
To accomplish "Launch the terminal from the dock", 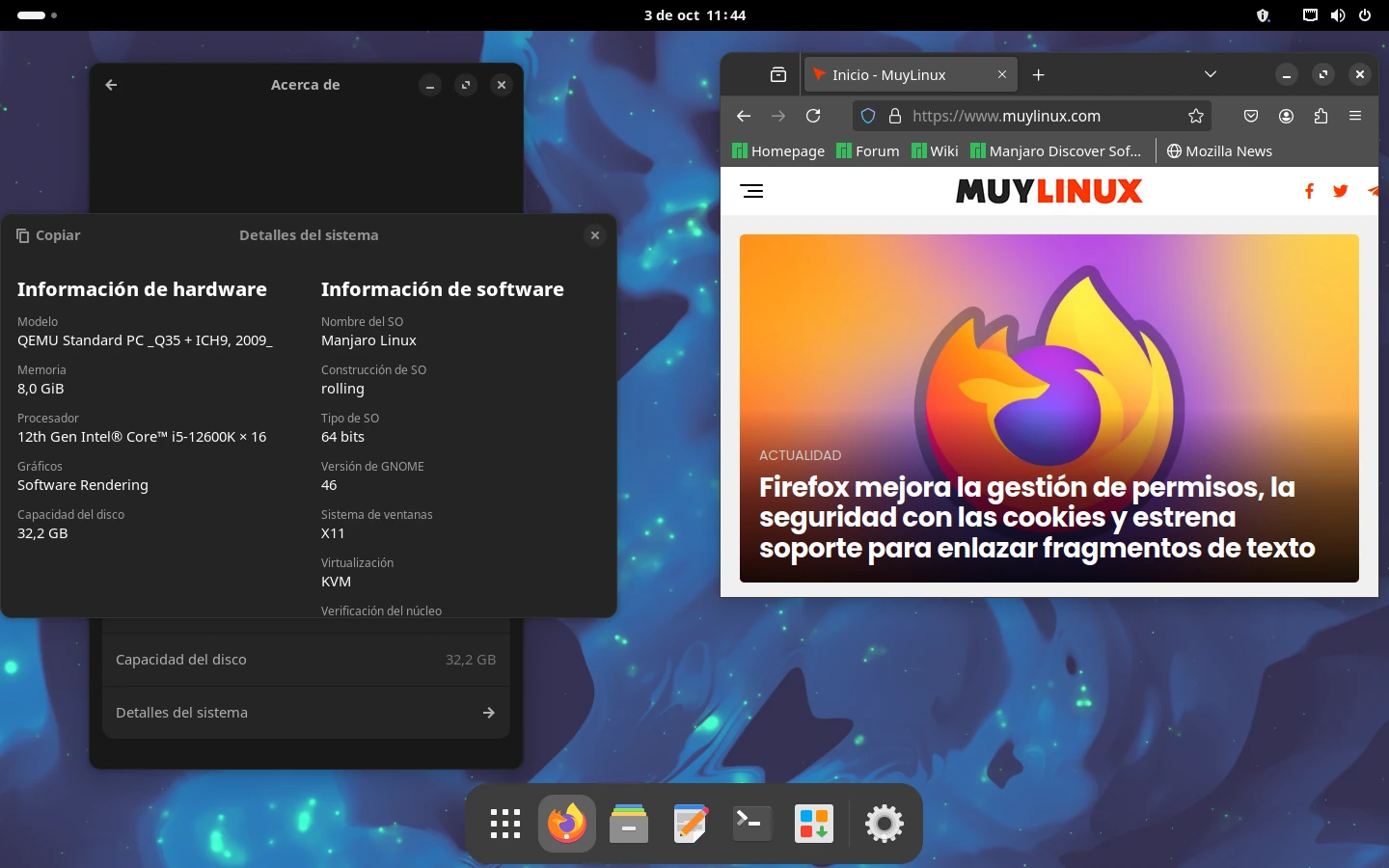I will click(x=751, y=824).
